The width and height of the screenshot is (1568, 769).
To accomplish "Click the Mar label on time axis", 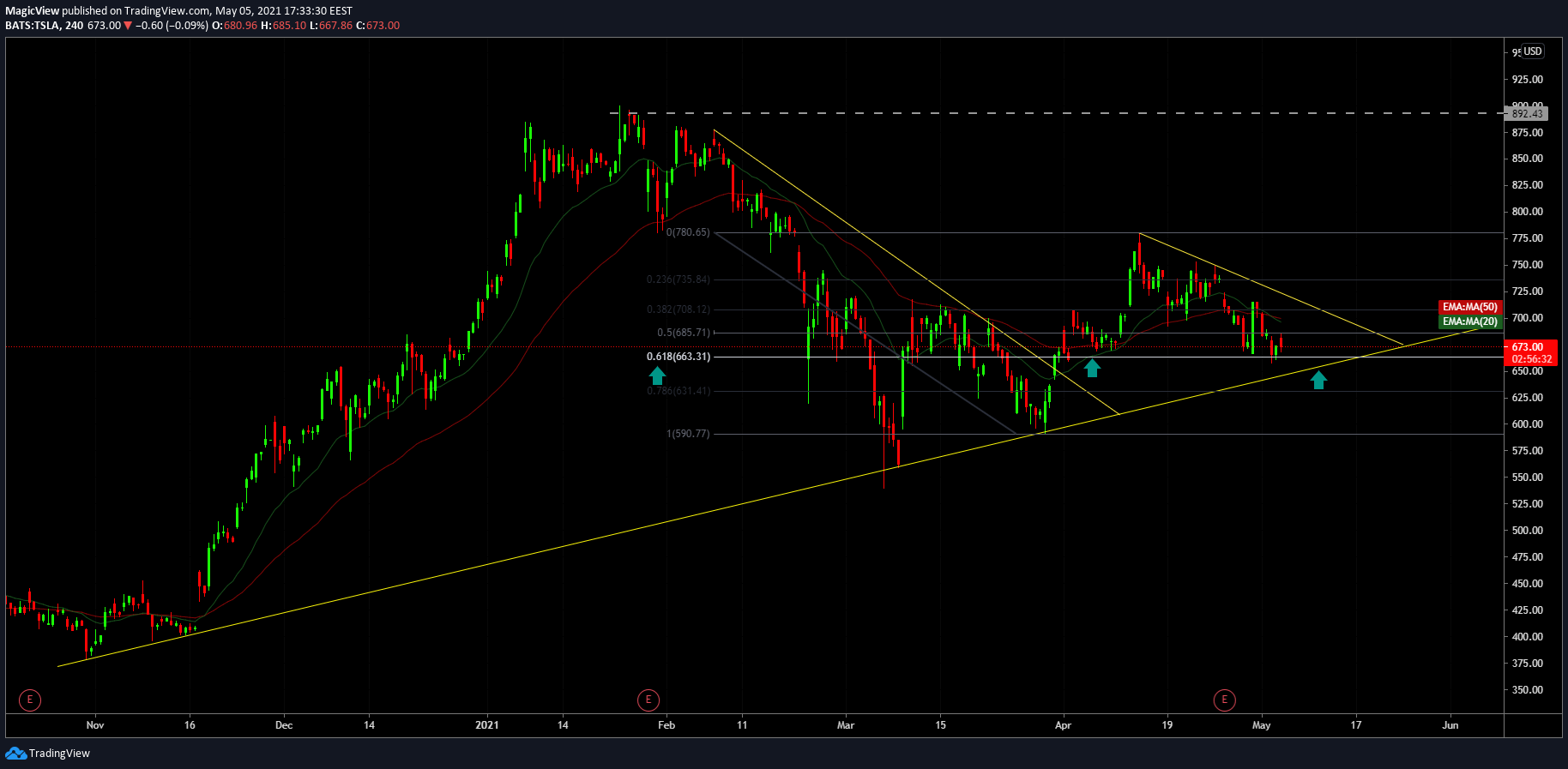I will pos(846,725).
